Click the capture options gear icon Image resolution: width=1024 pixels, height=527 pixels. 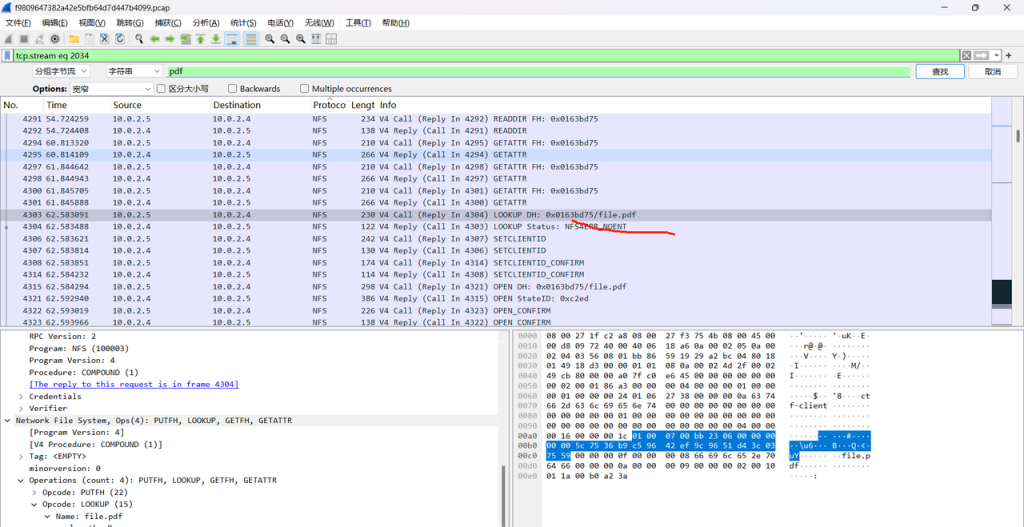click(x=55, y=39)
